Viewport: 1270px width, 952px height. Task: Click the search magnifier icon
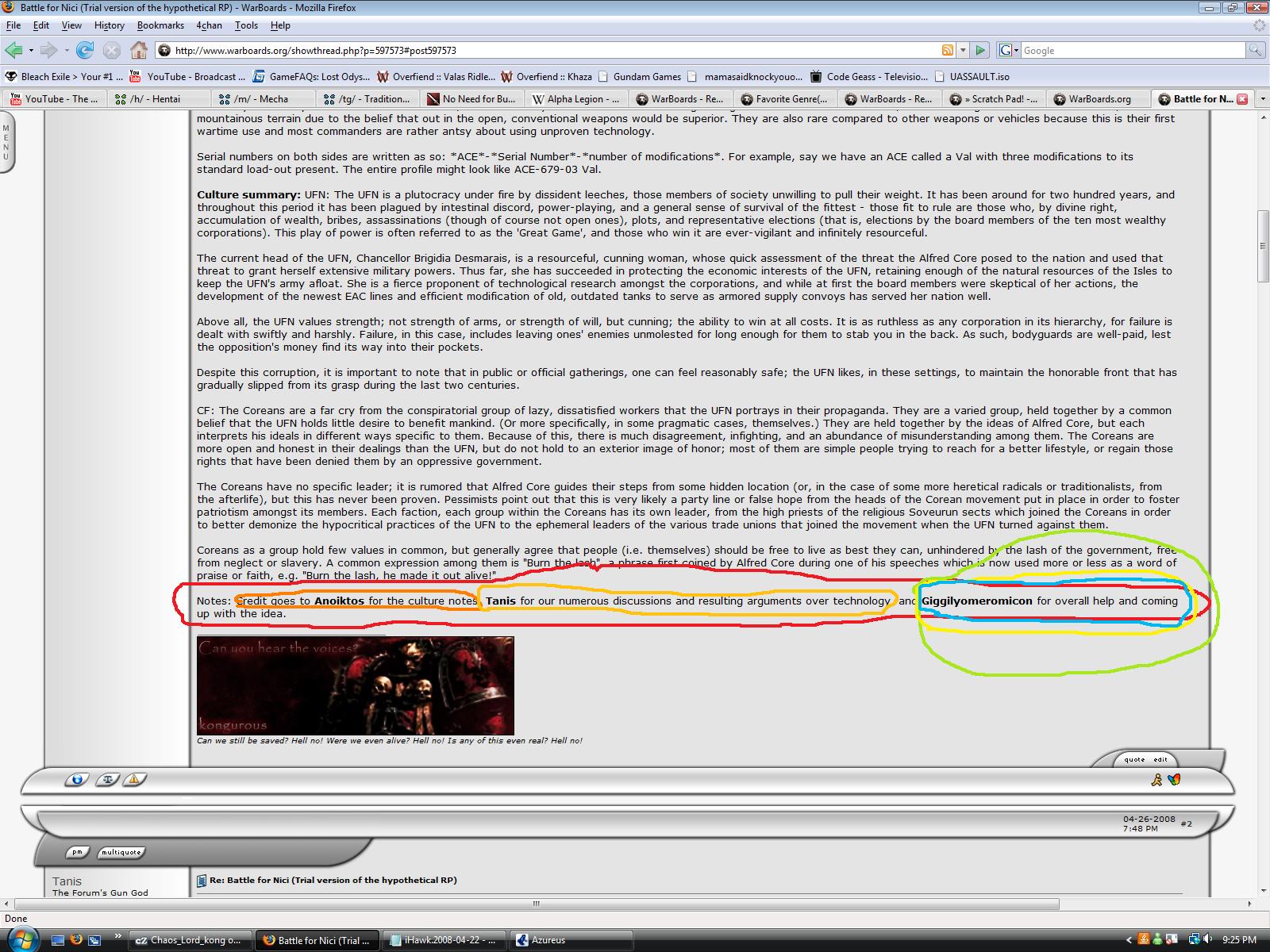click(1255, 50)
